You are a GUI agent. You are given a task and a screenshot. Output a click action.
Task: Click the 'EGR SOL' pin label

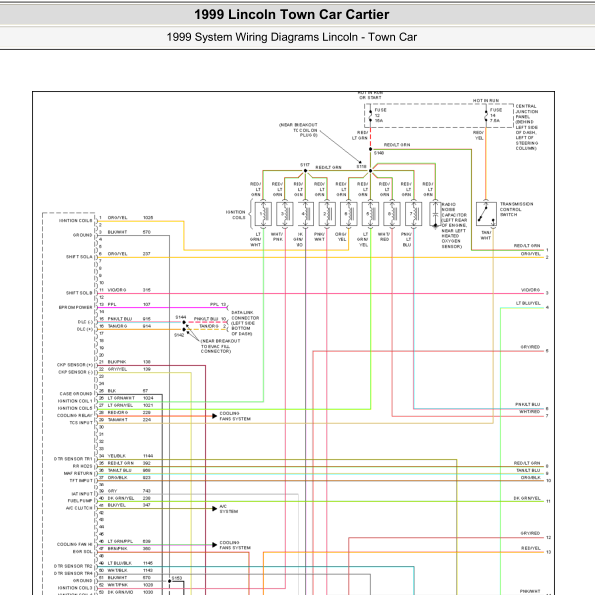click(x=82, y=552)
